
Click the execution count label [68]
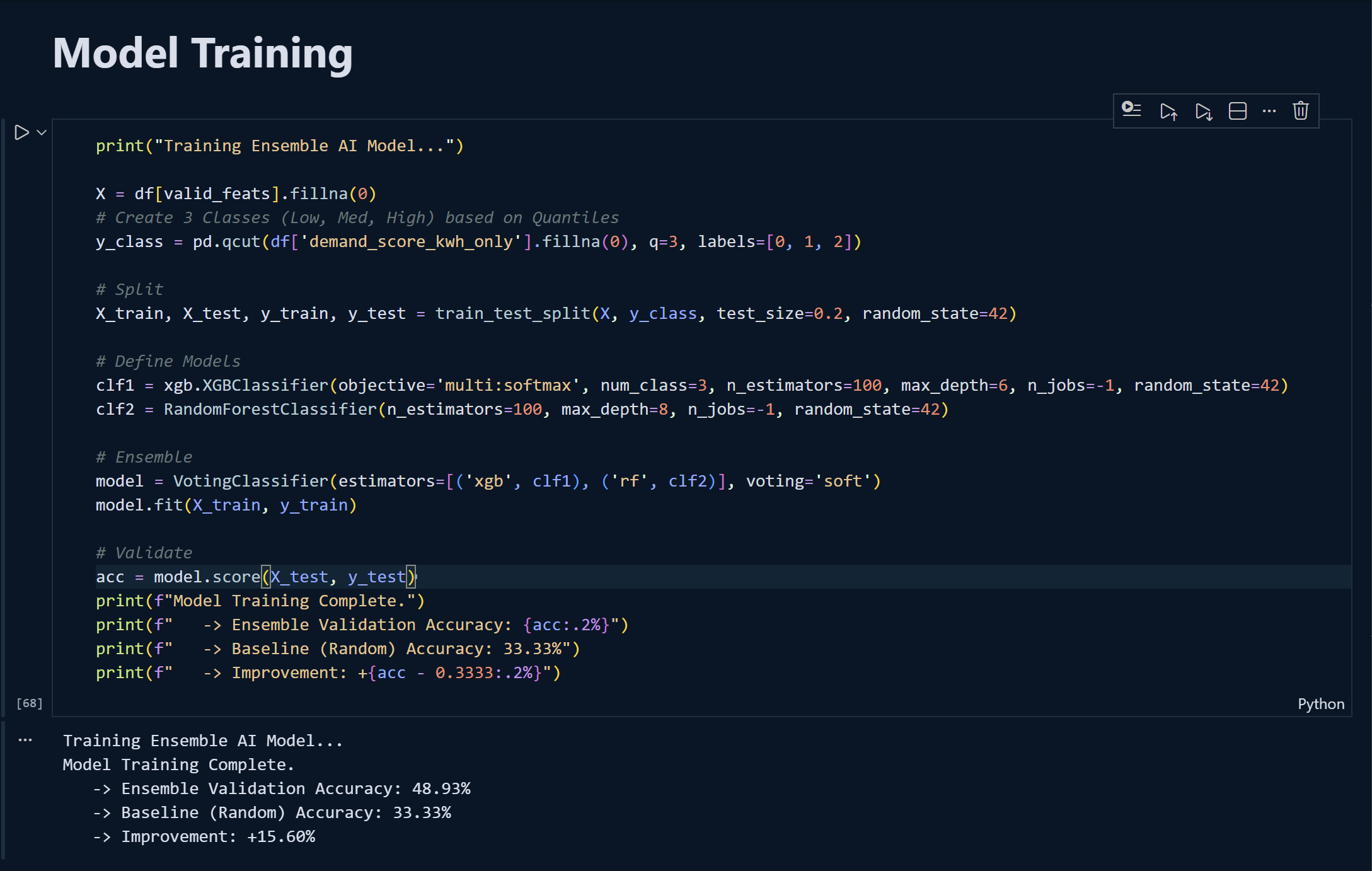(30, 703)
